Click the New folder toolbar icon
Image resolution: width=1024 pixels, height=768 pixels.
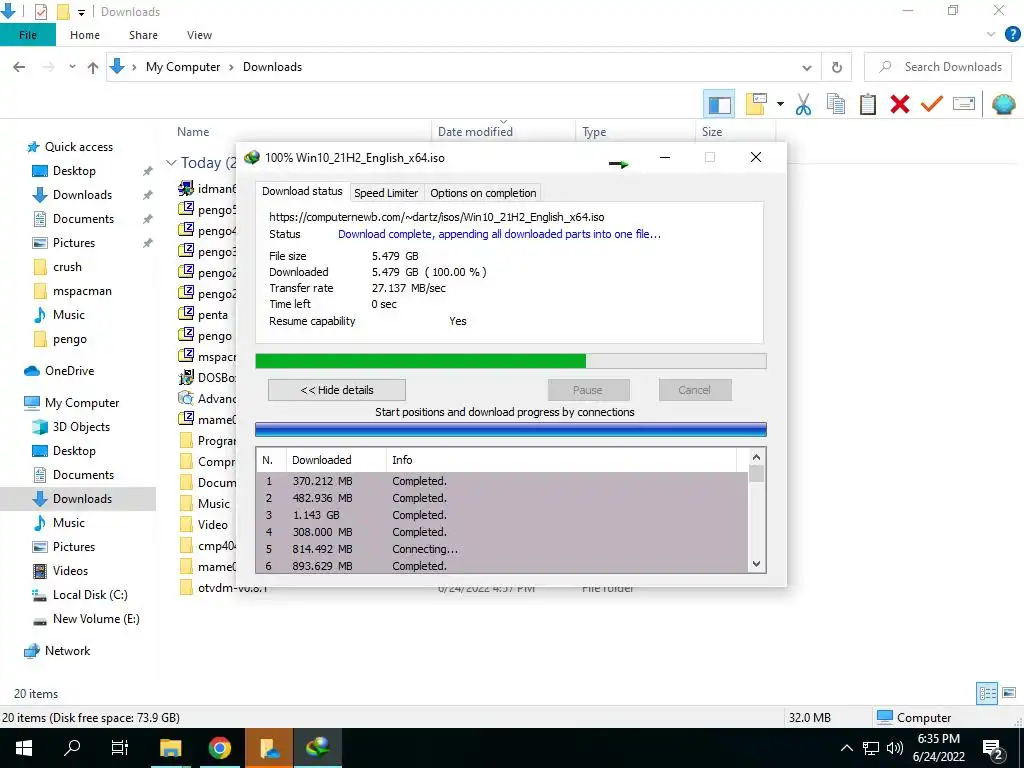point(756,104)
